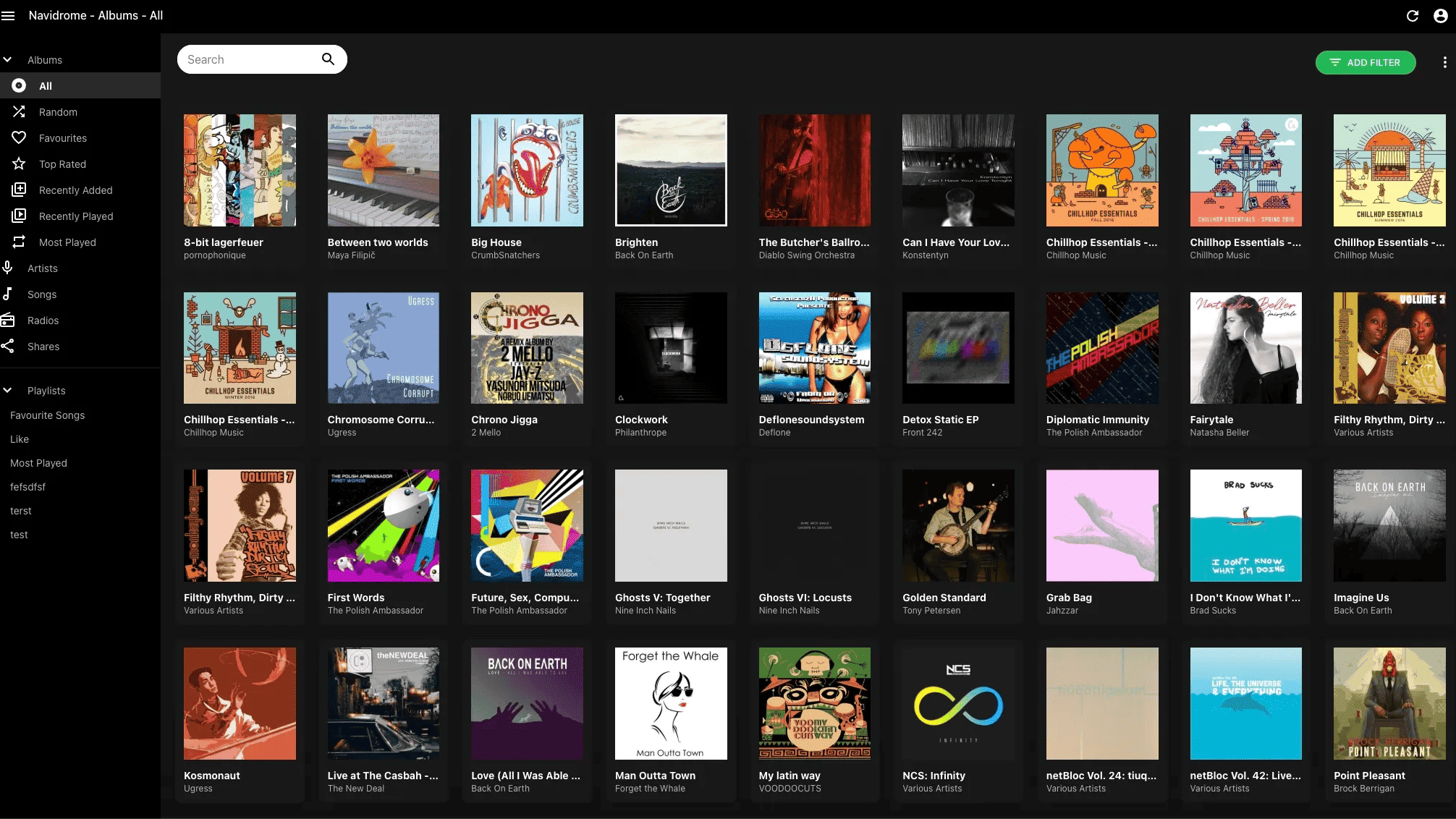Collapse the Albums section chevron
Image resolution: width=1456 pixels, height=819 pixels.
[7, 59]
